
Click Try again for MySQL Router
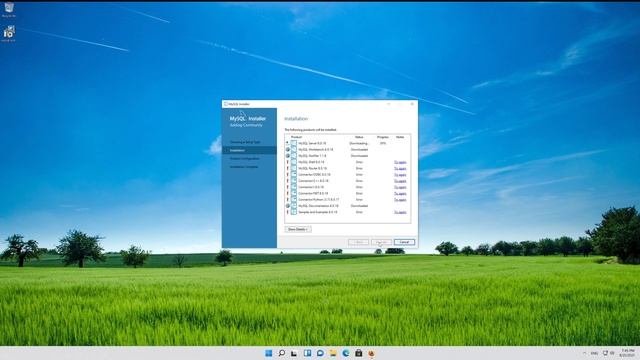[x=400, y=168]
